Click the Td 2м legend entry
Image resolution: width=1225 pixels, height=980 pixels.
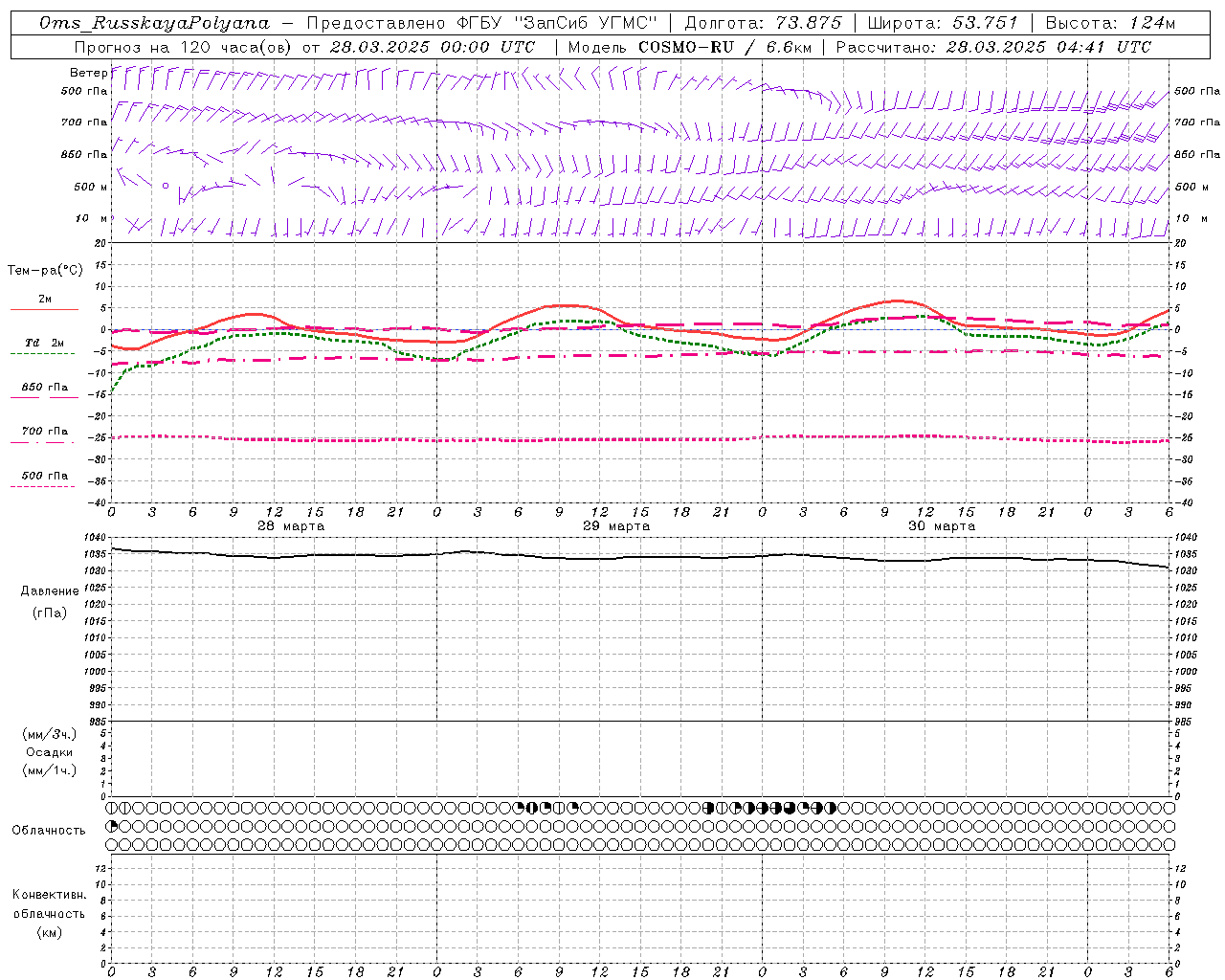44,343
